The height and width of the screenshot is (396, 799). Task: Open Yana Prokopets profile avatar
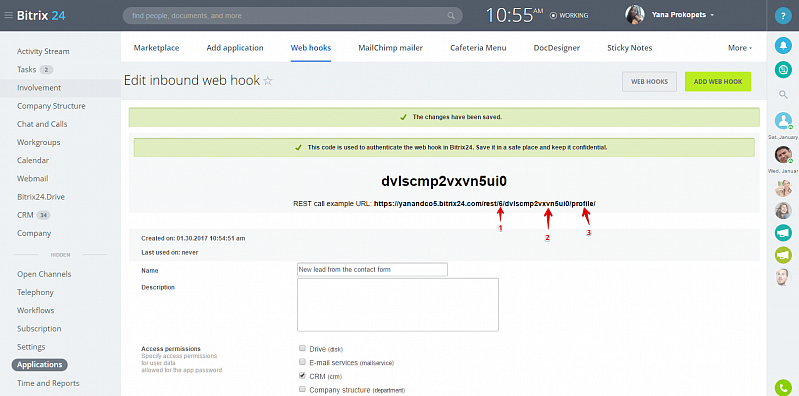[x=635, y=15]
